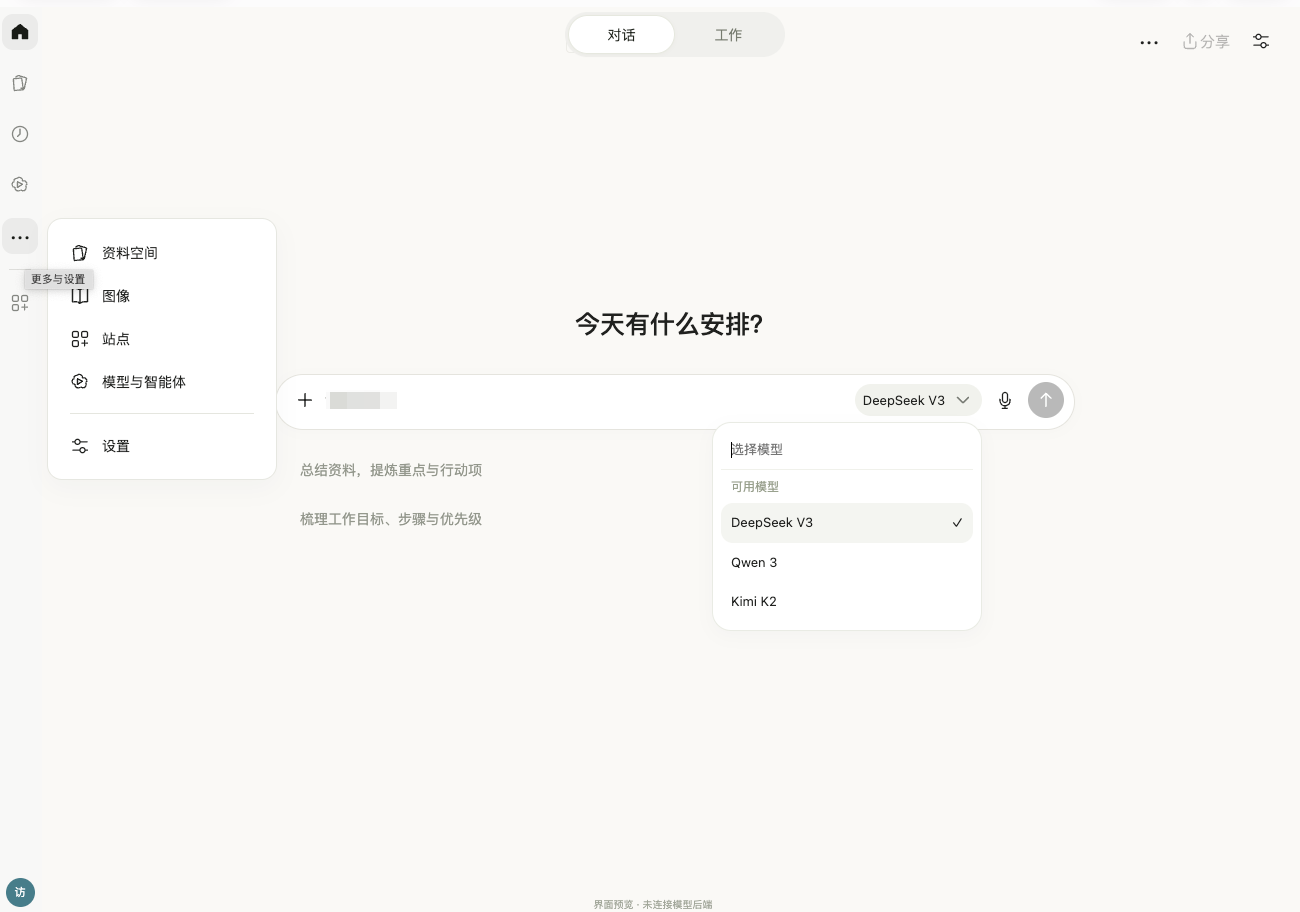
Task: Click the plus attachment icon in input box
Action: 305,400
